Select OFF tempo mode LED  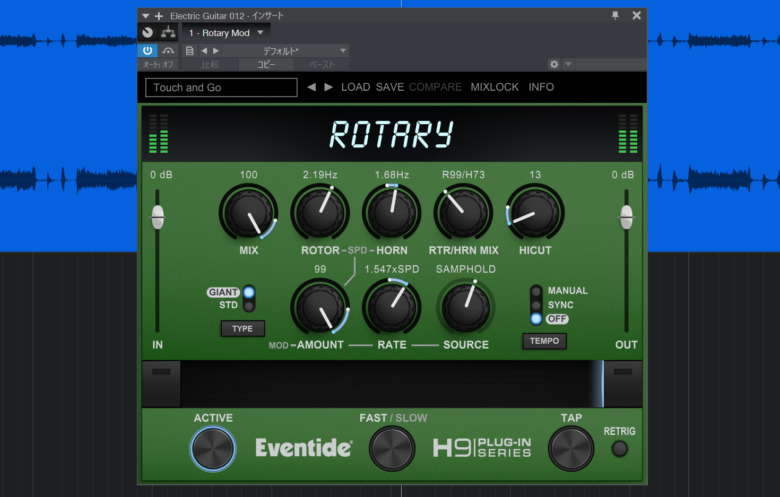point(536,319)
